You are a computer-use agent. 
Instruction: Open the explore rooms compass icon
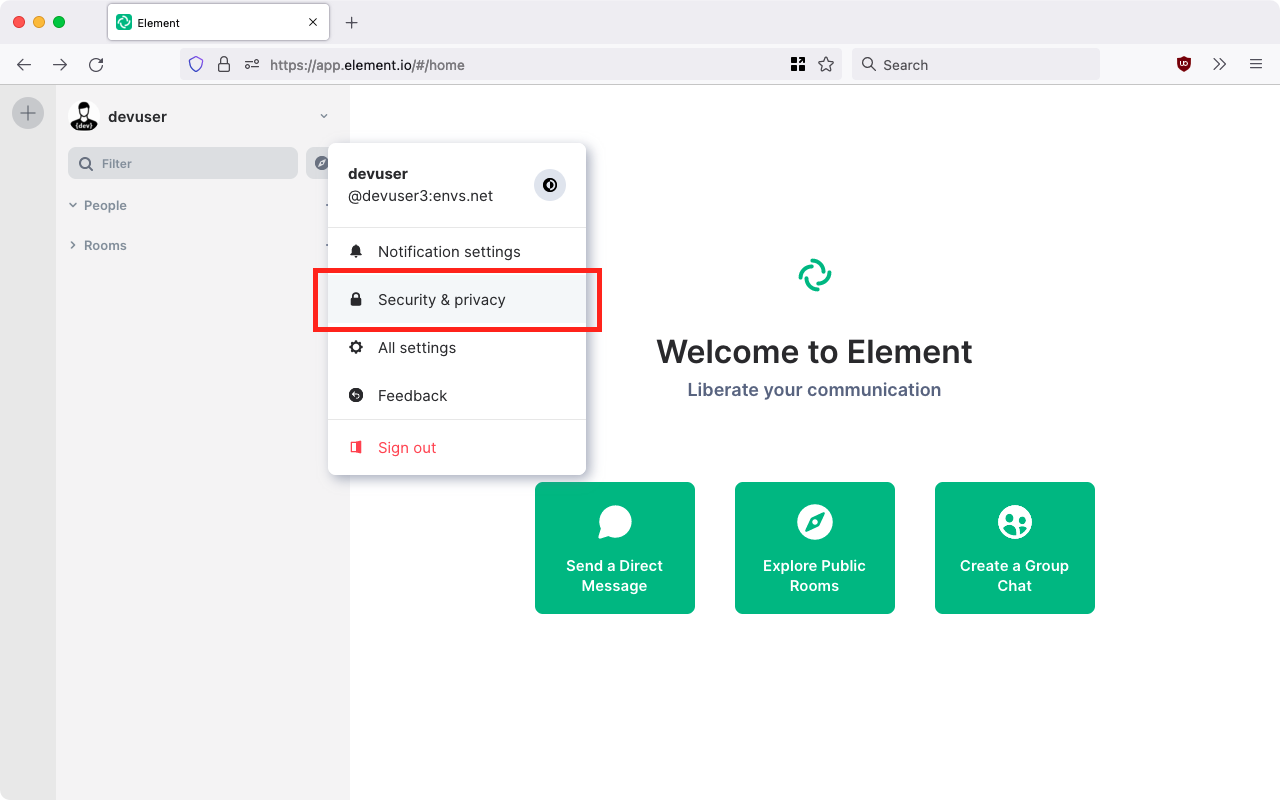tap(320, 163)
